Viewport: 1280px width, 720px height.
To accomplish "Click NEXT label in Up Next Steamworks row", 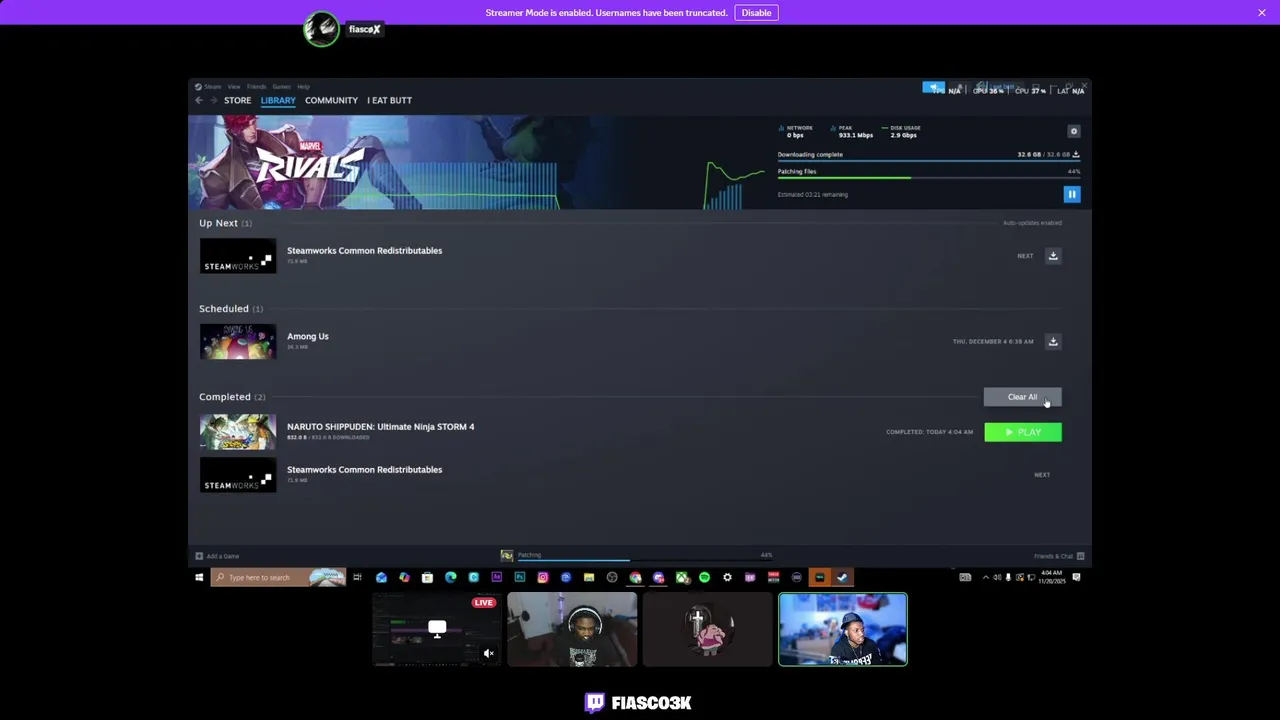I will [1025, 256].
